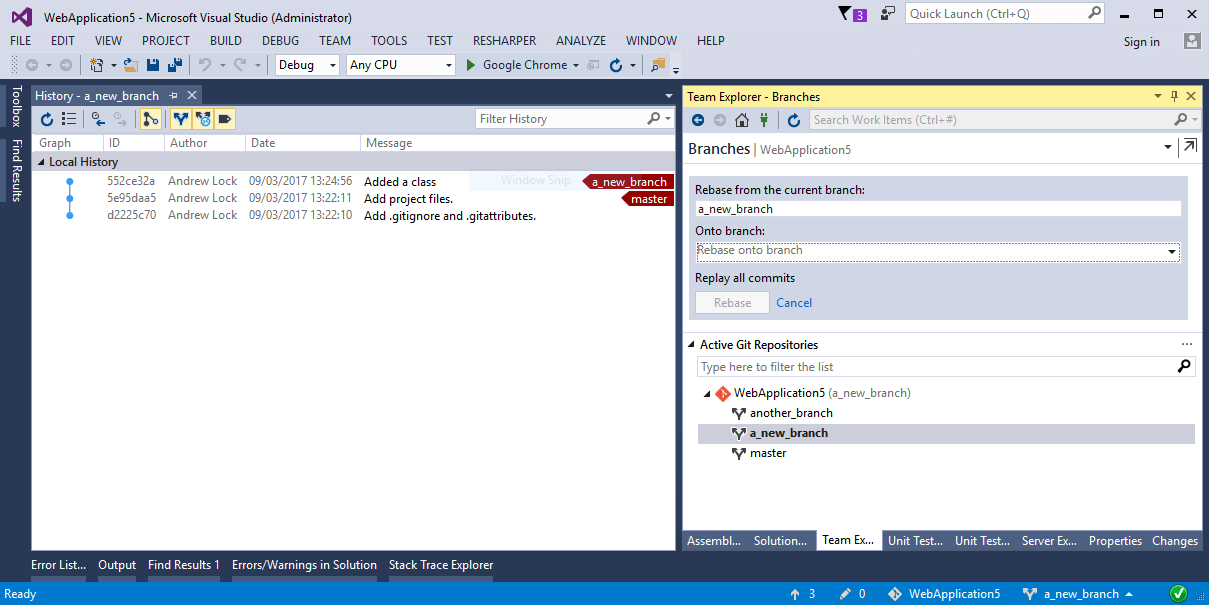Open the Onto branch dropdown

pyautogui.click(x=1171, y=252)
